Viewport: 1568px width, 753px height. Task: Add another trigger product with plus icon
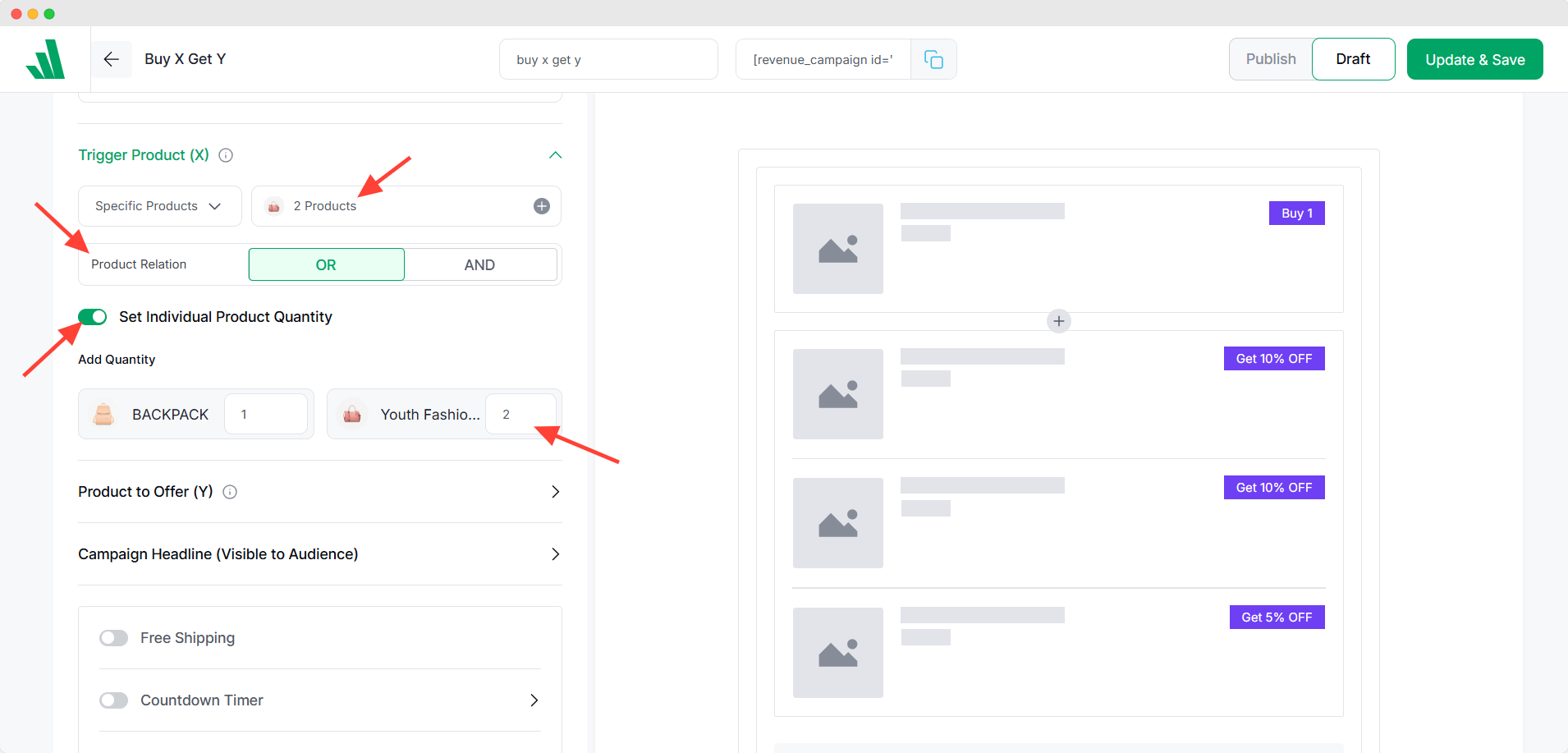(542, 206)
